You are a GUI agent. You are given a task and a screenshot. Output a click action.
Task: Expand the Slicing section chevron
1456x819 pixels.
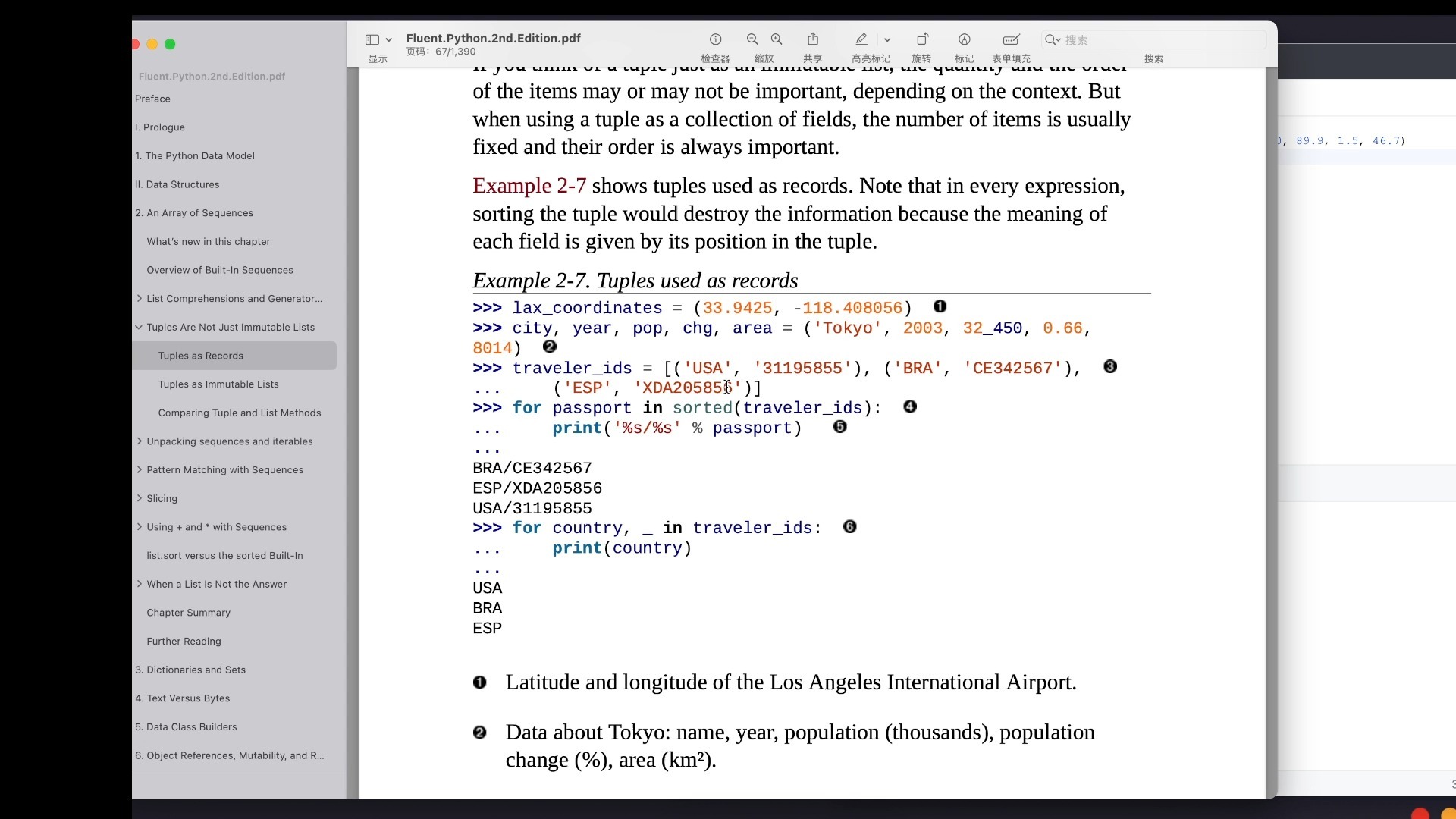139,498
